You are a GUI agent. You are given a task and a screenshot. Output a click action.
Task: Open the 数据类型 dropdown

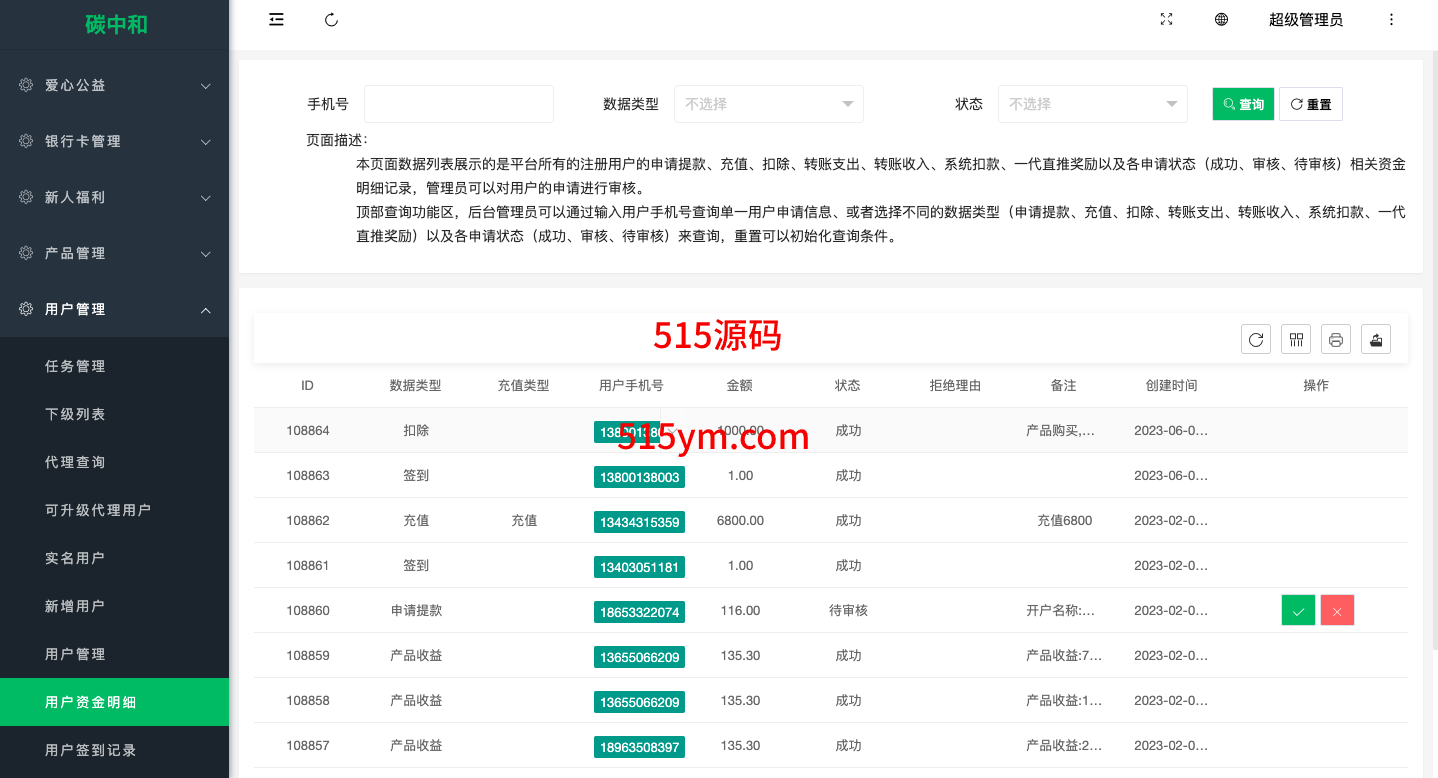pyautogui.click(x=768, y=104)
